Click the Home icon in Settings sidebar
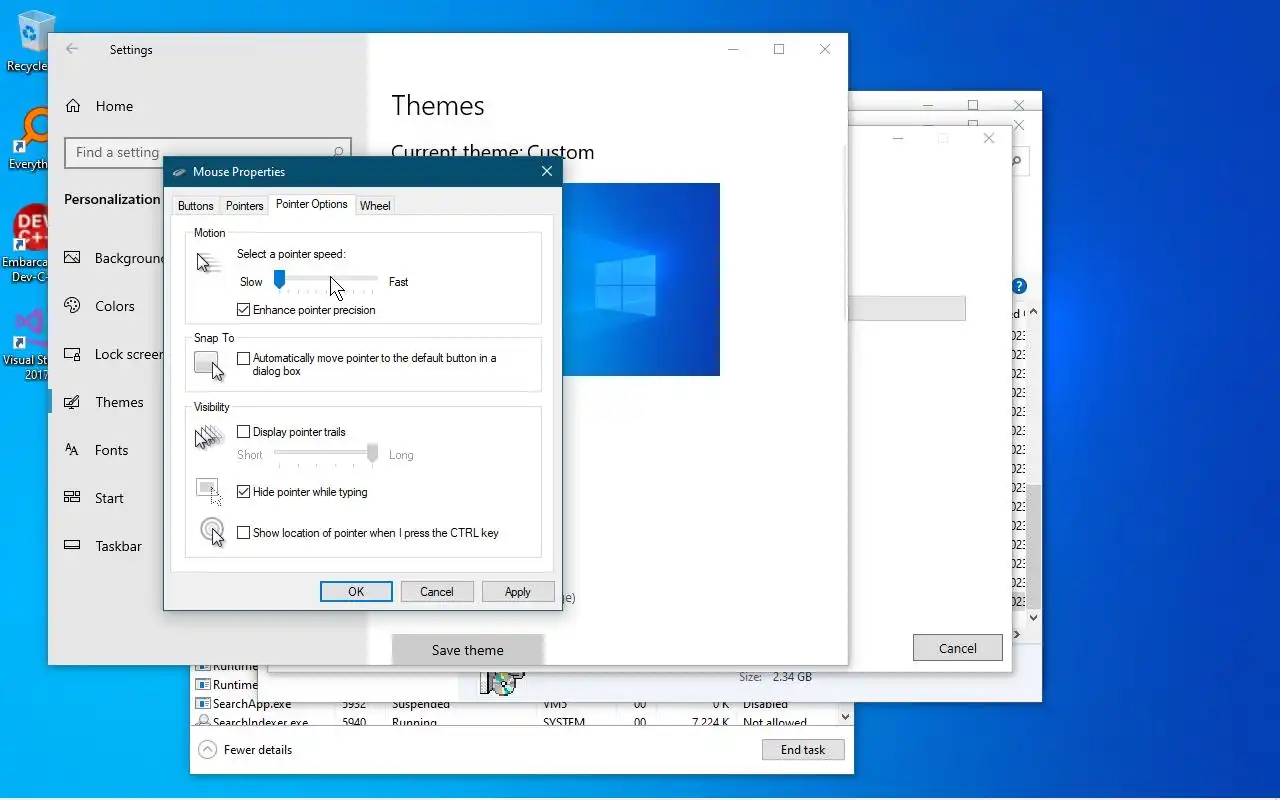 (73, 106)
